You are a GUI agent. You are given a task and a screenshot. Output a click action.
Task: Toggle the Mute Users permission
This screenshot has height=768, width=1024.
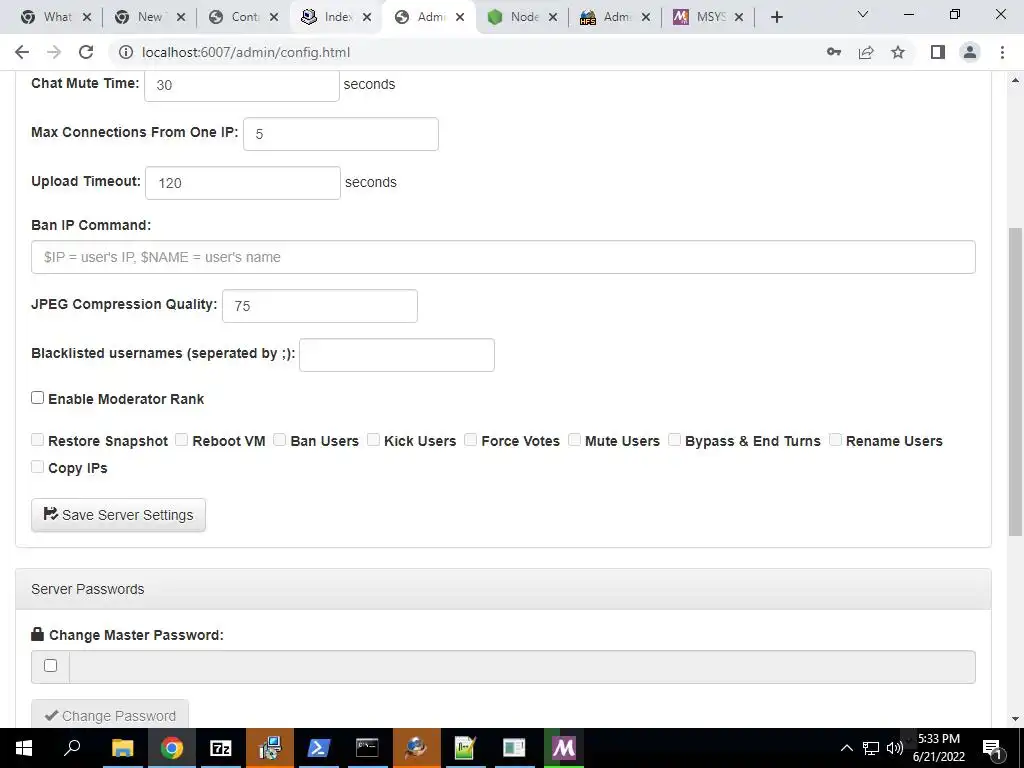pyautogui.click(x=575, y=440)
